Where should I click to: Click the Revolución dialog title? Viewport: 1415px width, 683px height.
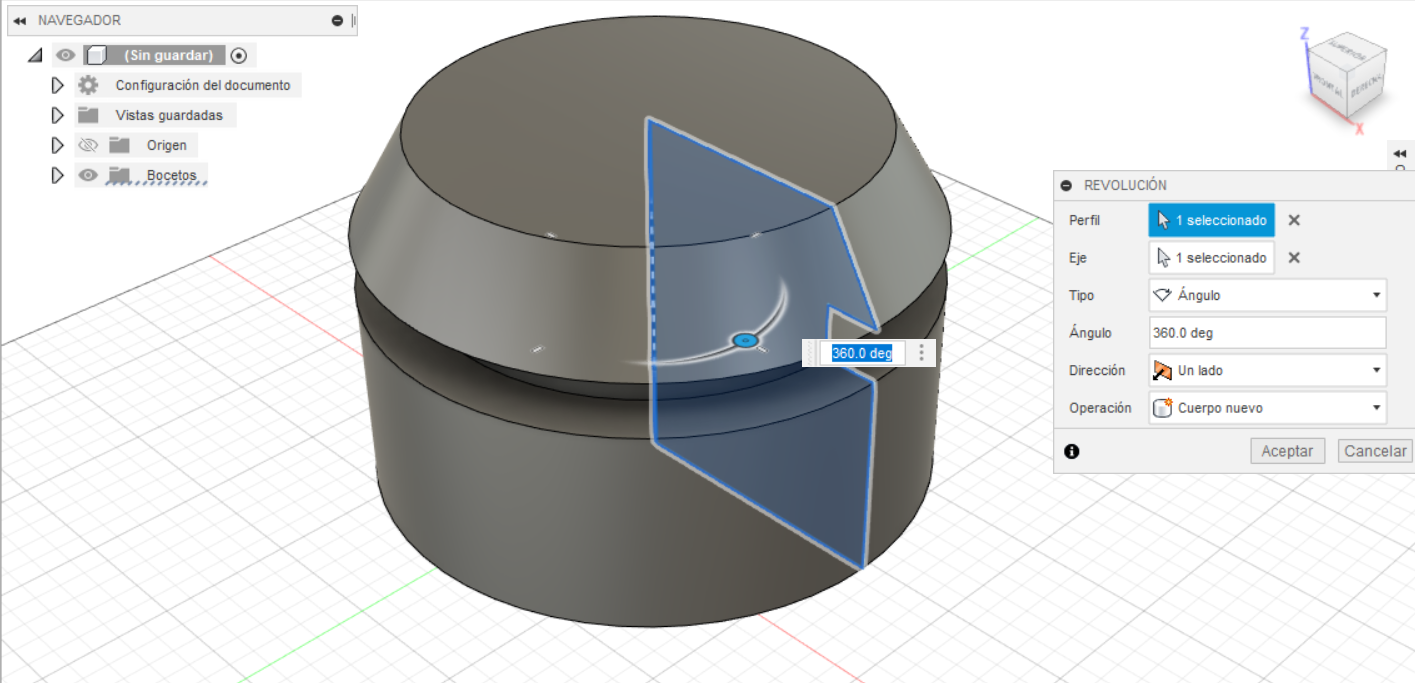[x=1125, y=185]
